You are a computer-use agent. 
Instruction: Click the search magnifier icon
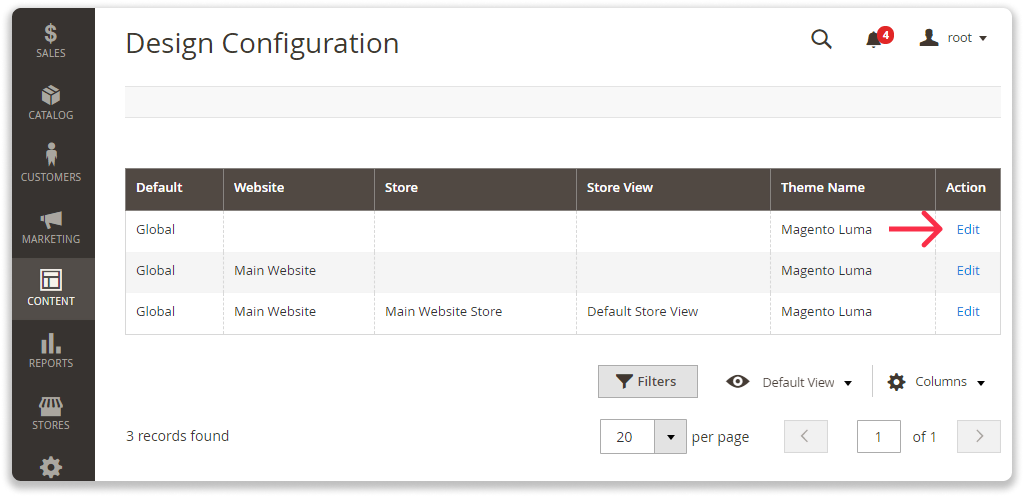(x=821, y=39)
